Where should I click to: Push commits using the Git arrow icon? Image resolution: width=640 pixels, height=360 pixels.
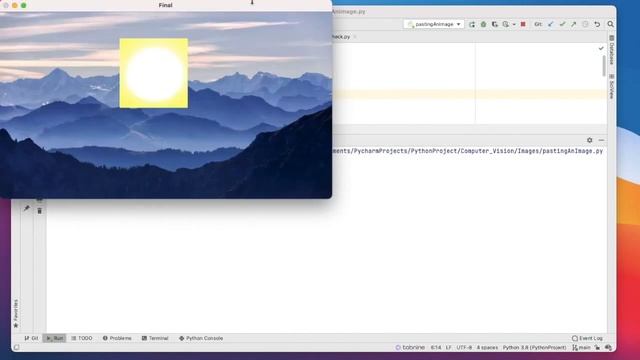point(573,24)
